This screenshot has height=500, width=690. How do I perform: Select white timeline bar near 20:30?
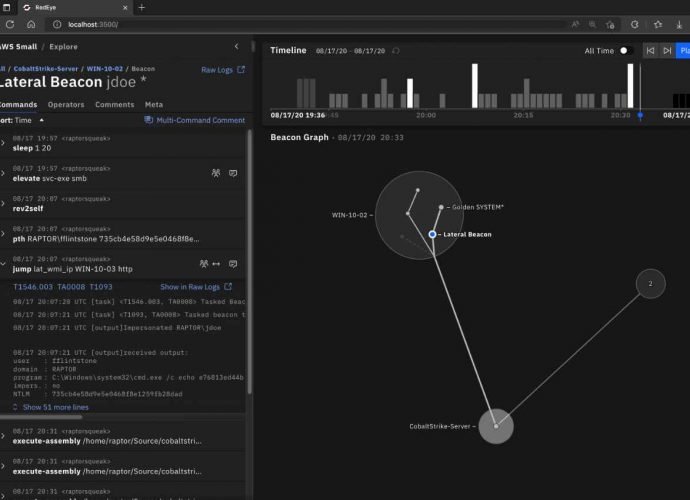tap(630, 86)
